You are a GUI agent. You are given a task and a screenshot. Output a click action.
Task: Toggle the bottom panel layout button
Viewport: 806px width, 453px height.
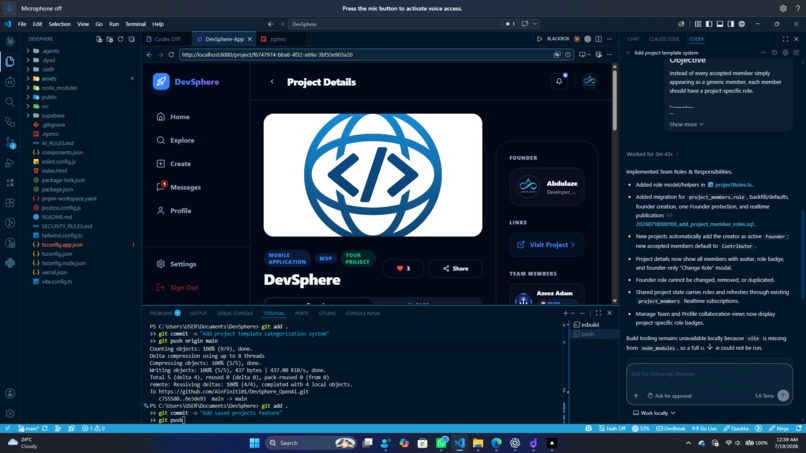[720, 24]
